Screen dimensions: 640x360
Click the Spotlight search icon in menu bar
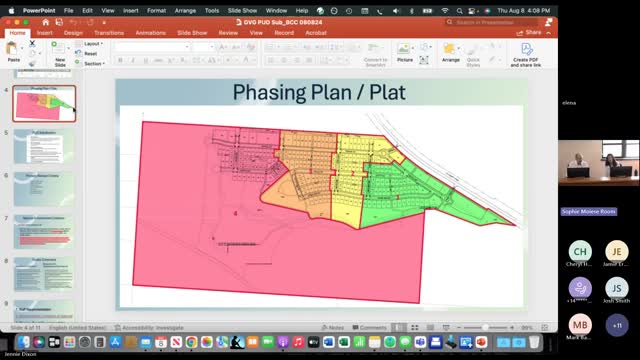click(x=460, y=11)
